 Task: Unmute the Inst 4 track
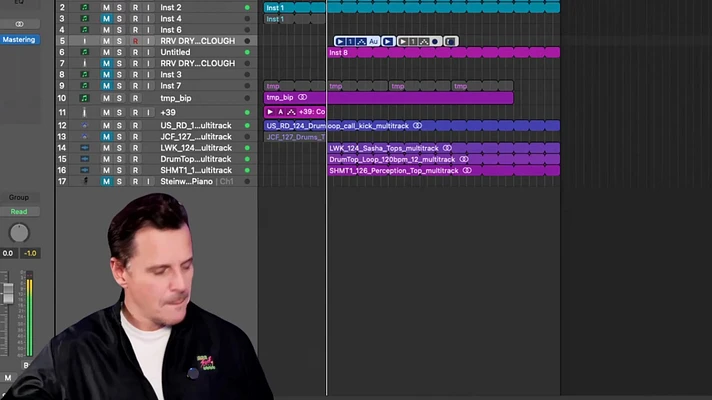pyautogui.click(x=106, y=19)
